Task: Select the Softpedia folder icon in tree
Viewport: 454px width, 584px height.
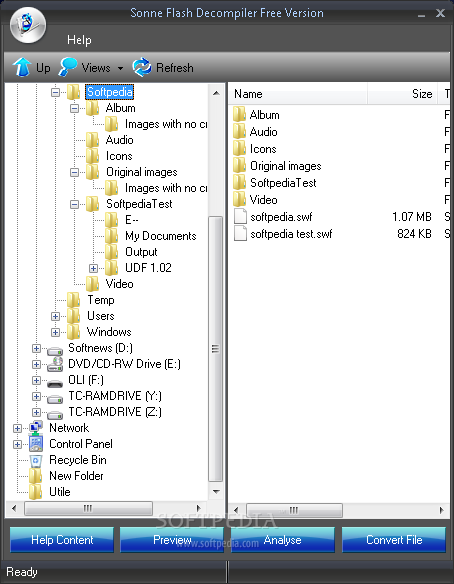Action: coord(74,92)
